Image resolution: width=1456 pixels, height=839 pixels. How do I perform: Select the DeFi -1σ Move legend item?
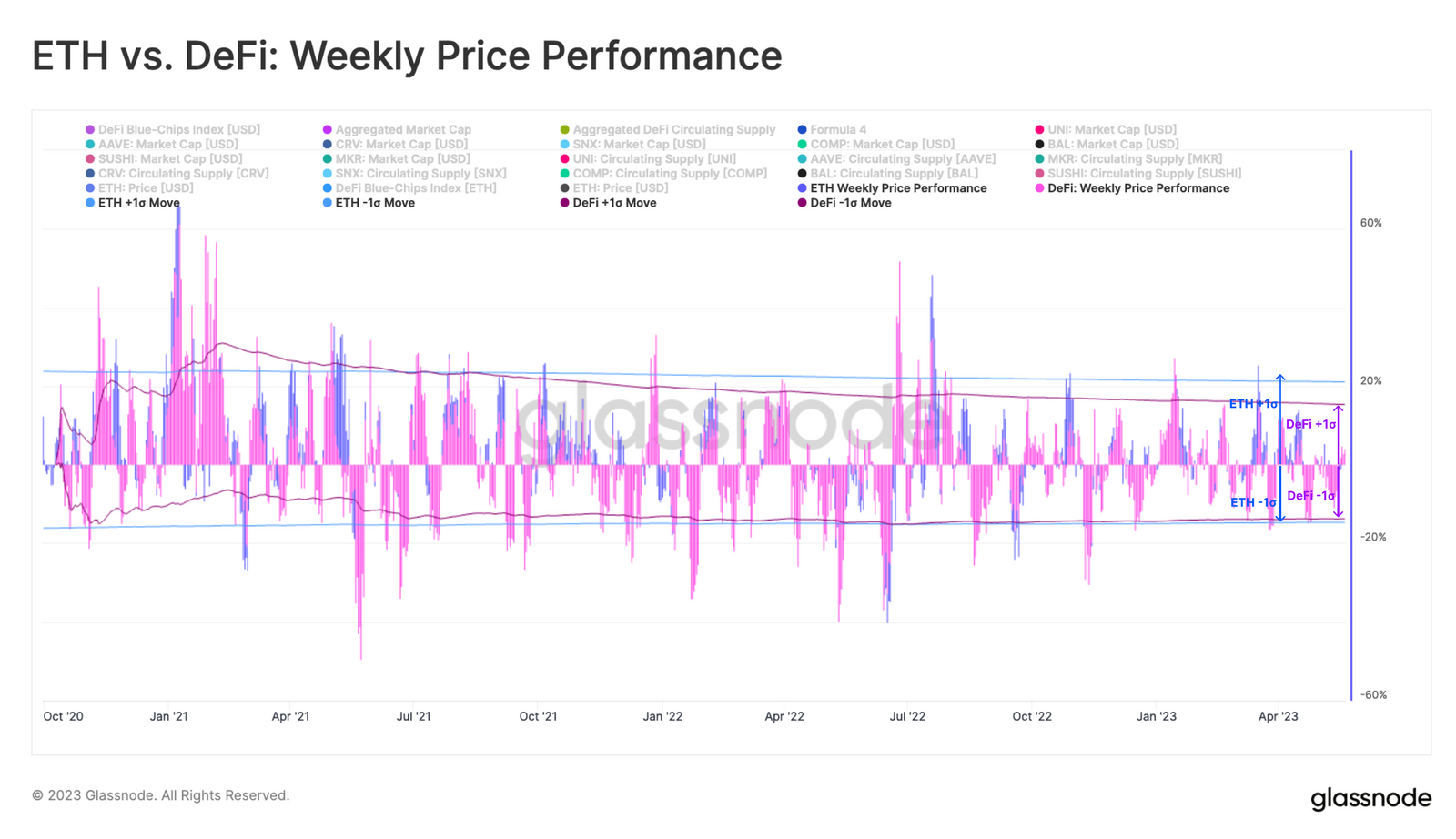pos(844,203)
